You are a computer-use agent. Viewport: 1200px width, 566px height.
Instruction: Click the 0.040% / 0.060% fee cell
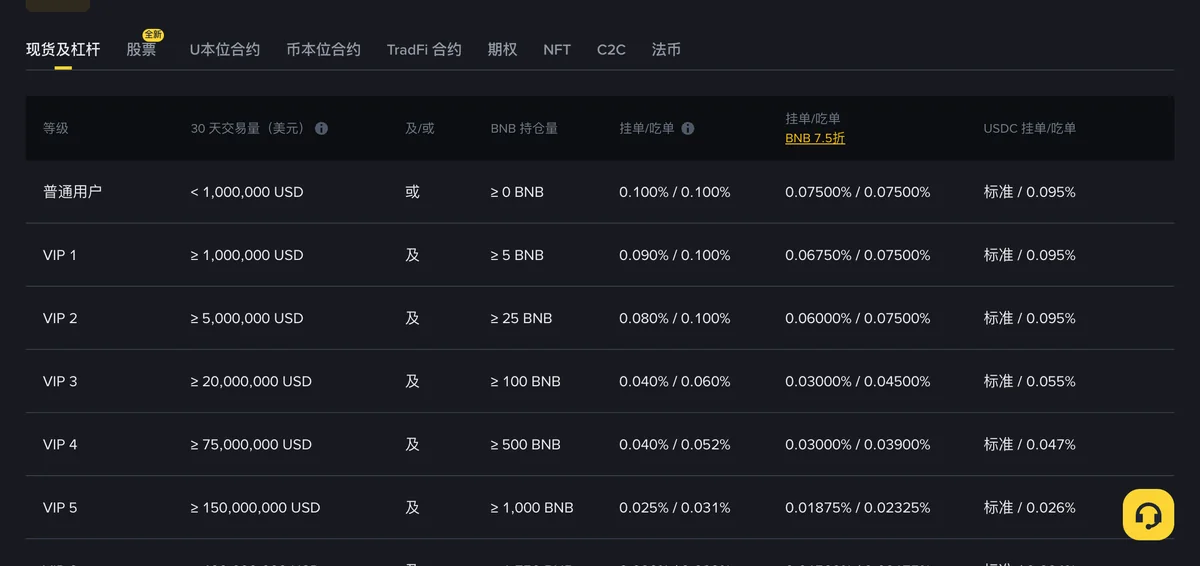coord(675,381)
